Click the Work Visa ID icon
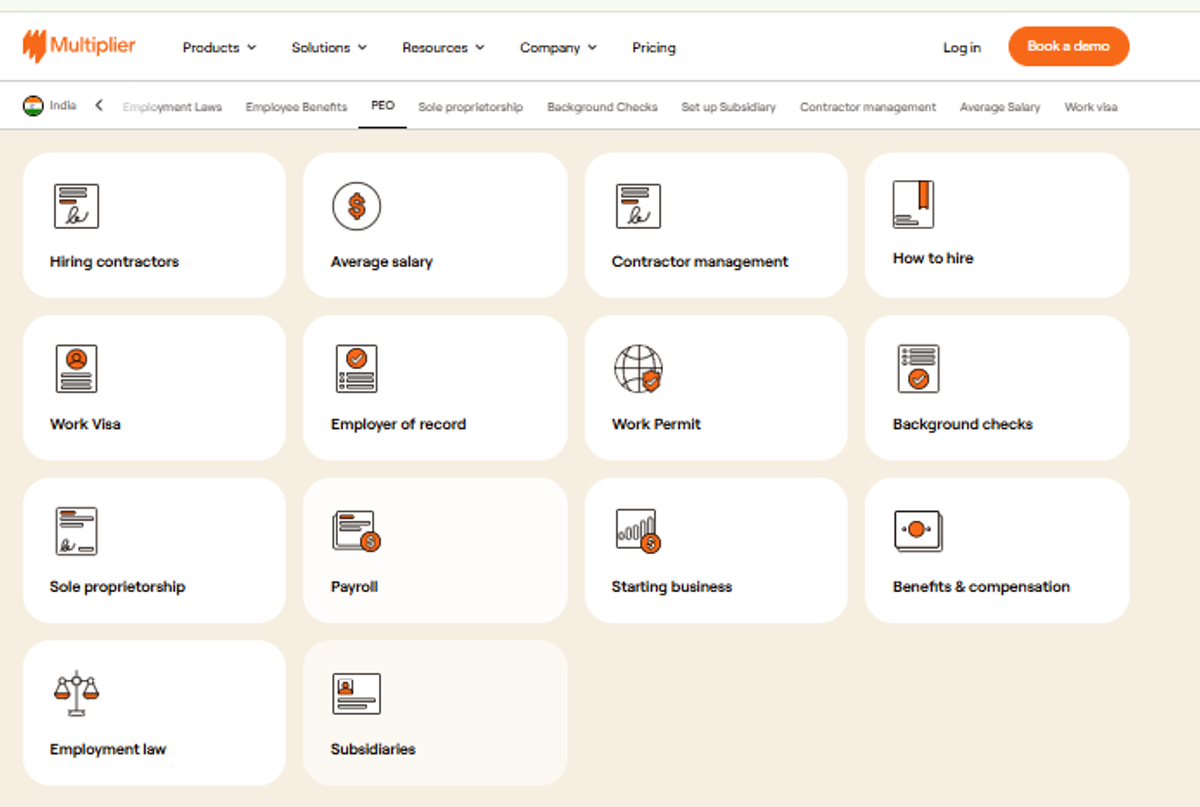Image resolution: width=1200 pixels, height=807 pixels. click(76, 369)
